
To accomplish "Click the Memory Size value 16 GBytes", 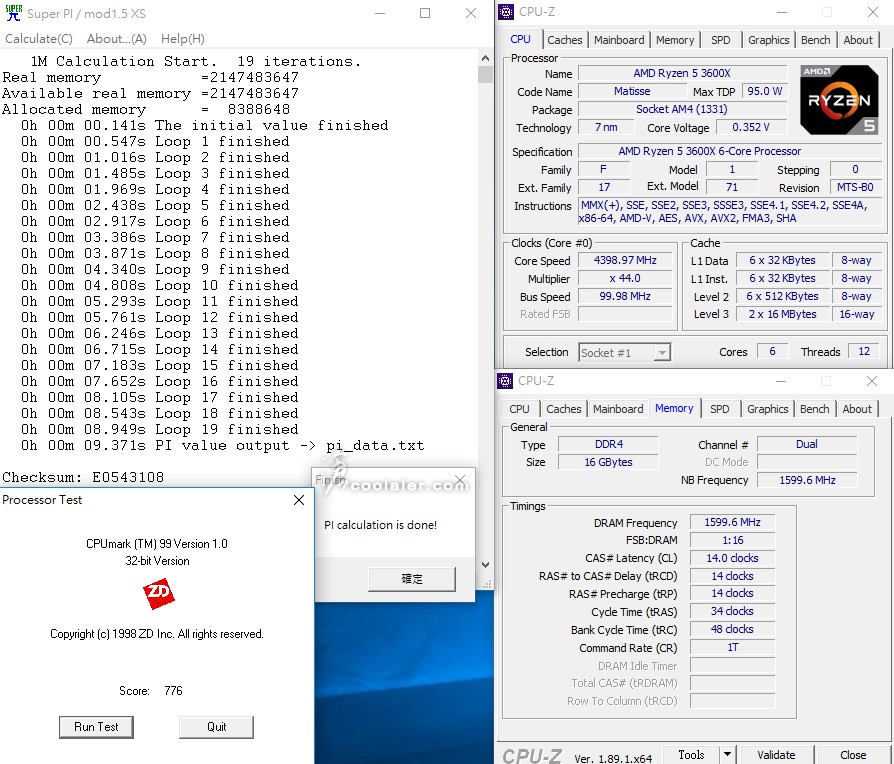I will [608, 462].
